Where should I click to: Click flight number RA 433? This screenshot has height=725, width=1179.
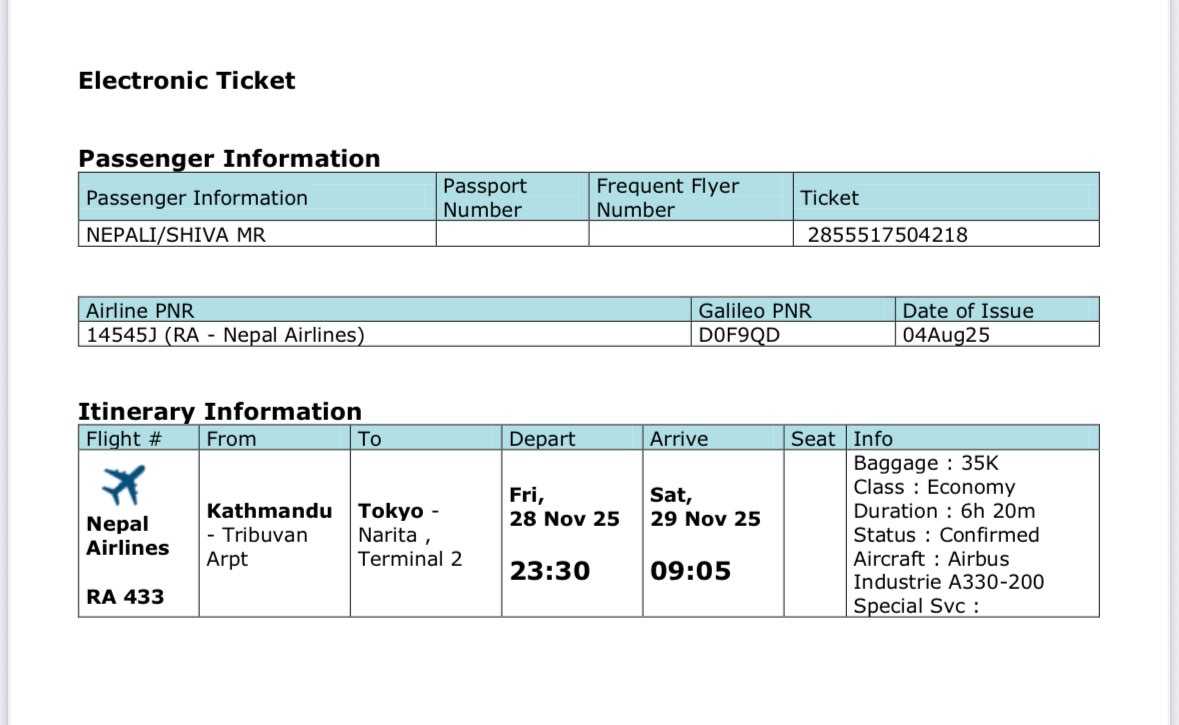(125, 597)
